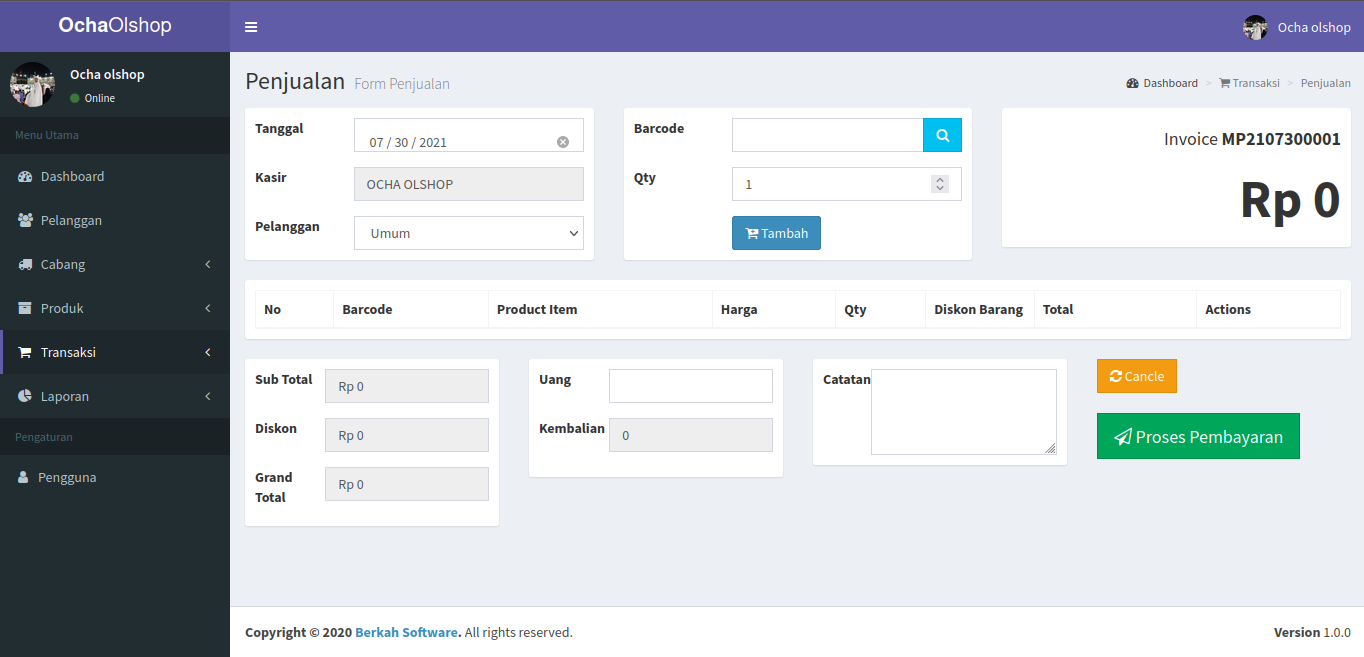Click the Proses Pembayaran button

tap(1198, 436)
